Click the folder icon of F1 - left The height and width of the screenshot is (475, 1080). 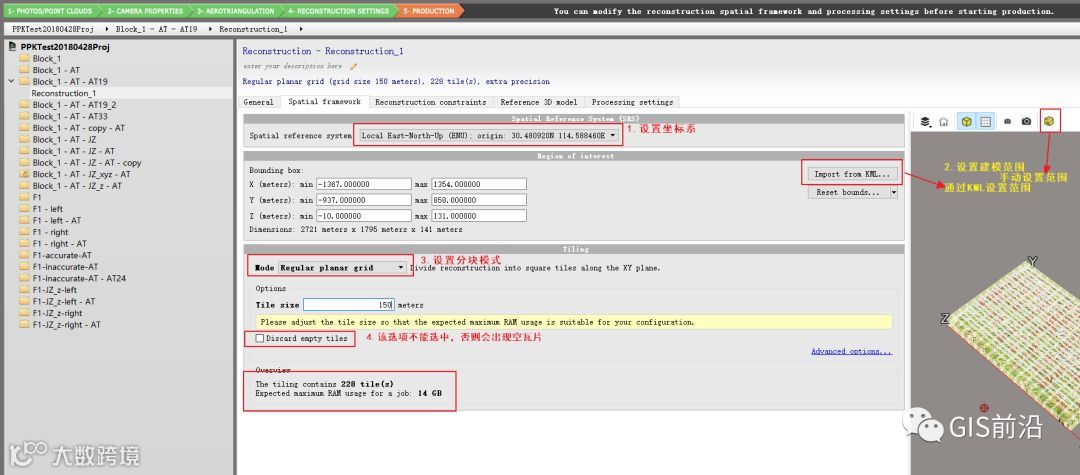pos(24,209)
